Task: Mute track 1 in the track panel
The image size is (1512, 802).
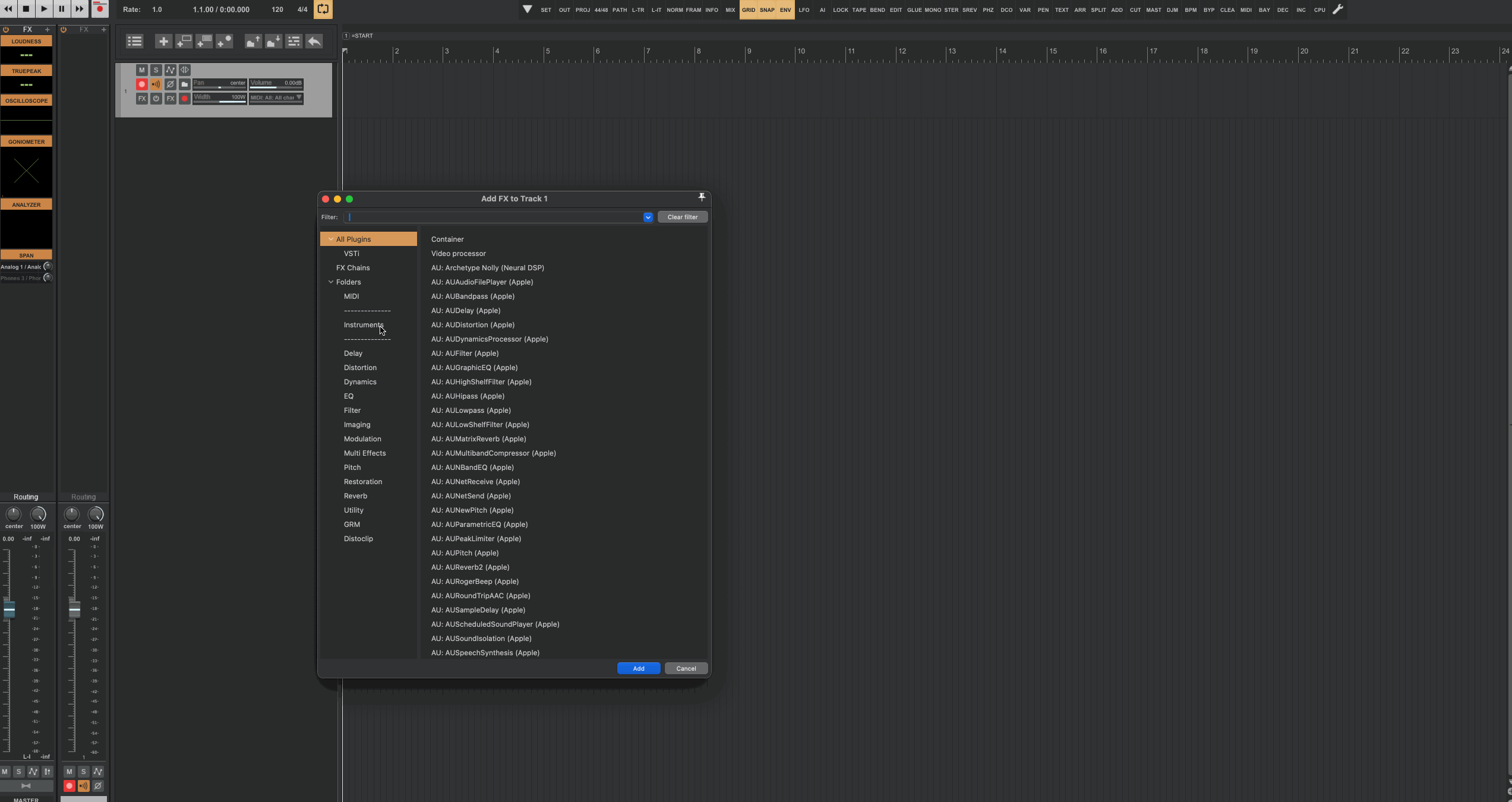Action: (141, 70)
